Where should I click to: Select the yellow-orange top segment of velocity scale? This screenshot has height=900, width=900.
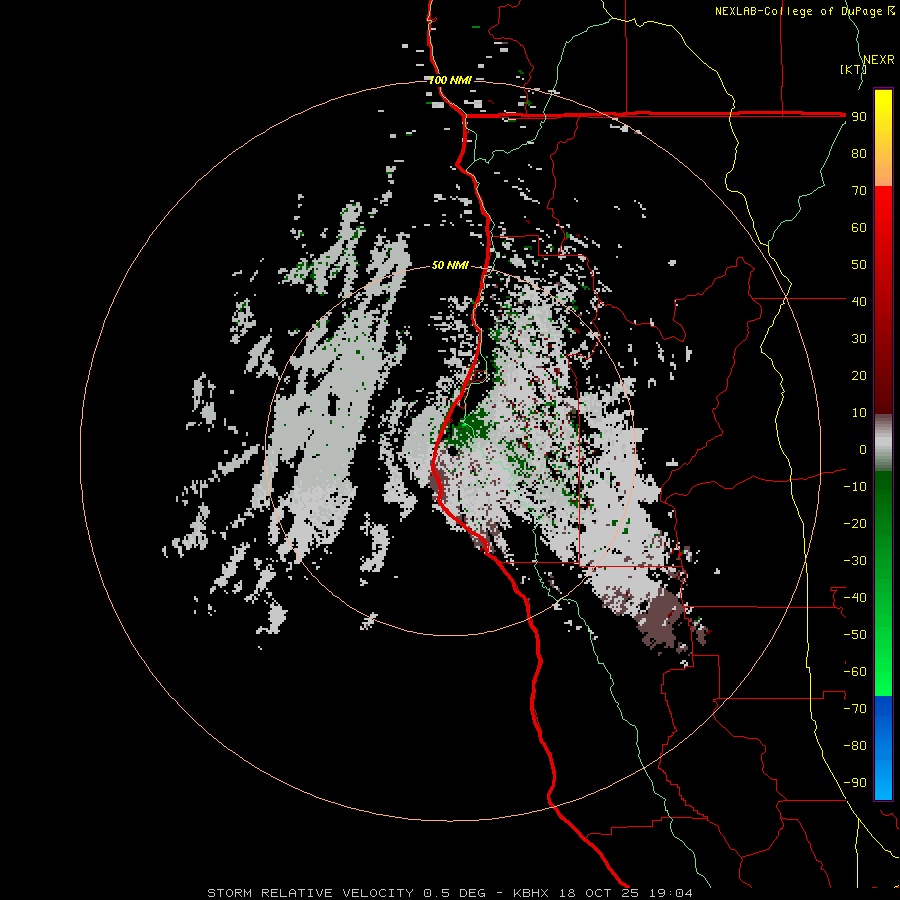tap(883, 138)
